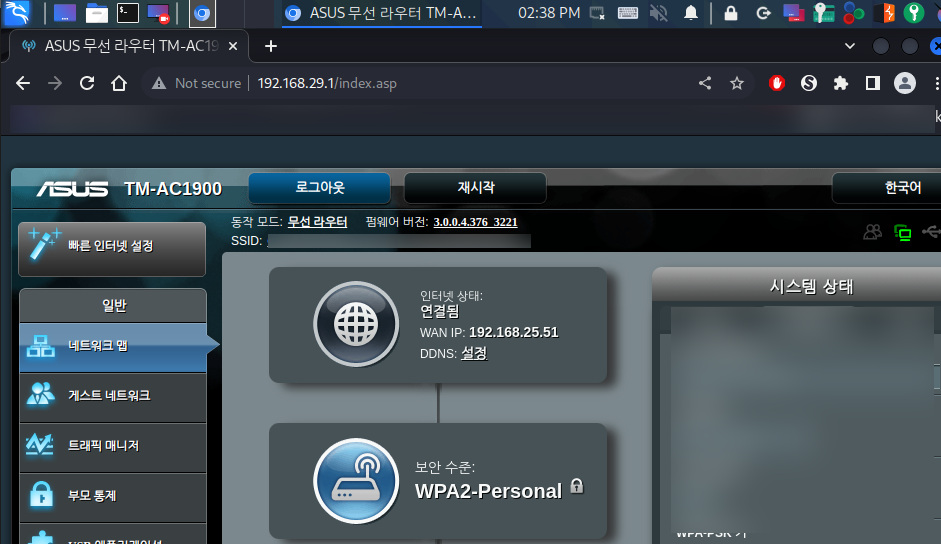941x544 pixels.
Task: Open the display settings tray icon
Action: (x=597, y=13)
